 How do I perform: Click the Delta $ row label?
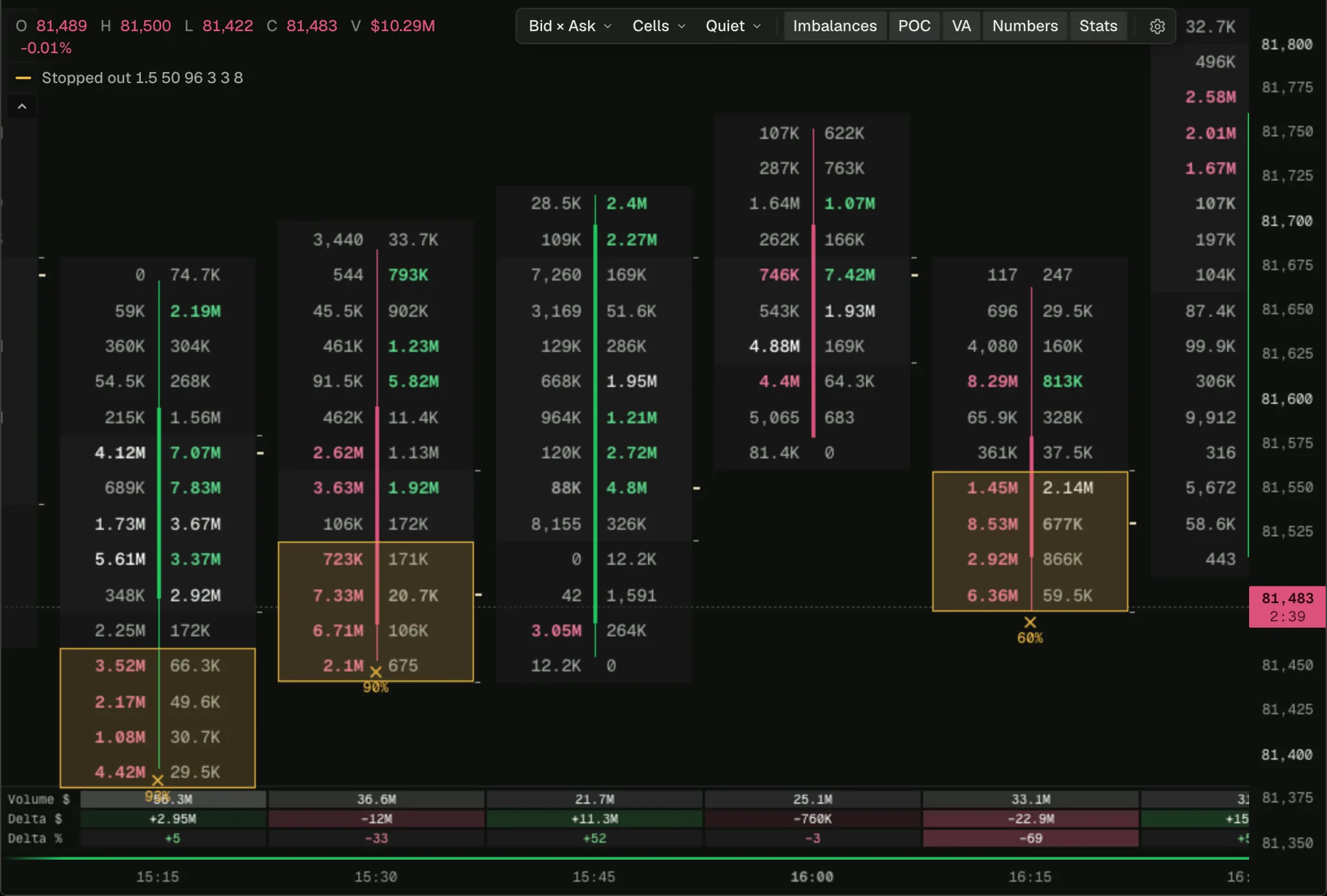click(x=35, y=819)
